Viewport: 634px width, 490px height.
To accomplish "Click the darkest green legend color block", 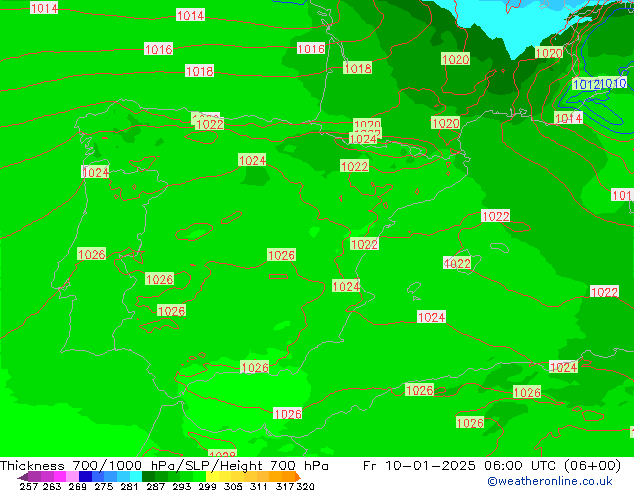I will pos(148,476).
